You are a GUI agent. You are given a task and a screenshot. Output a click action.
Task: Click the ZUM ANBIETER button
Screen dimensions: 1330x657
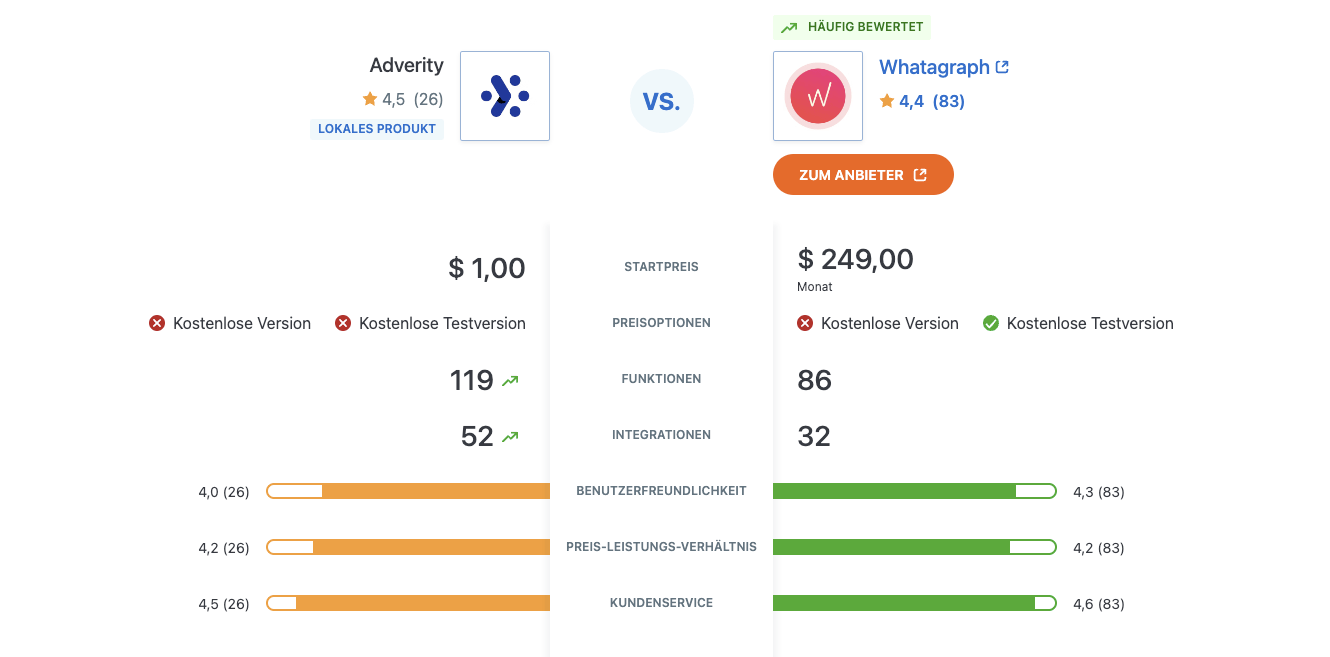point(863,175)
